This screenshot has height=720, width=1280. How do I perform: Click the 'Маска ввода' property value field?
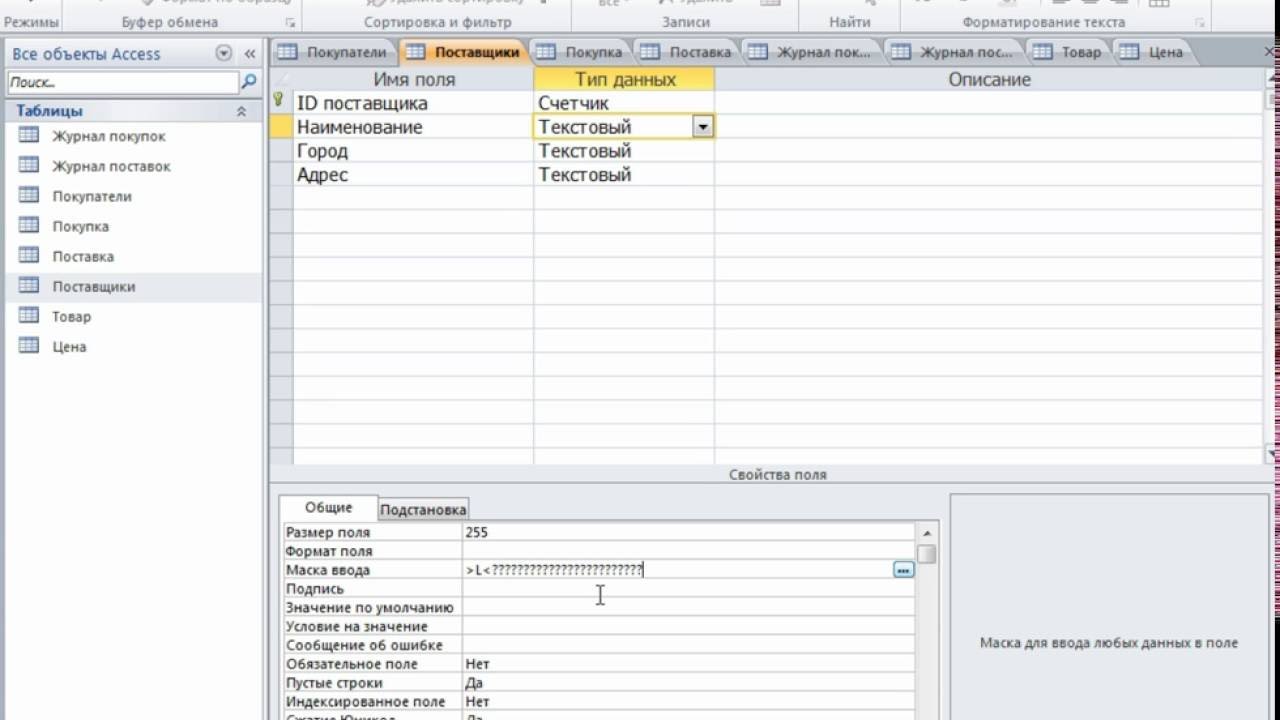[676, 570]
